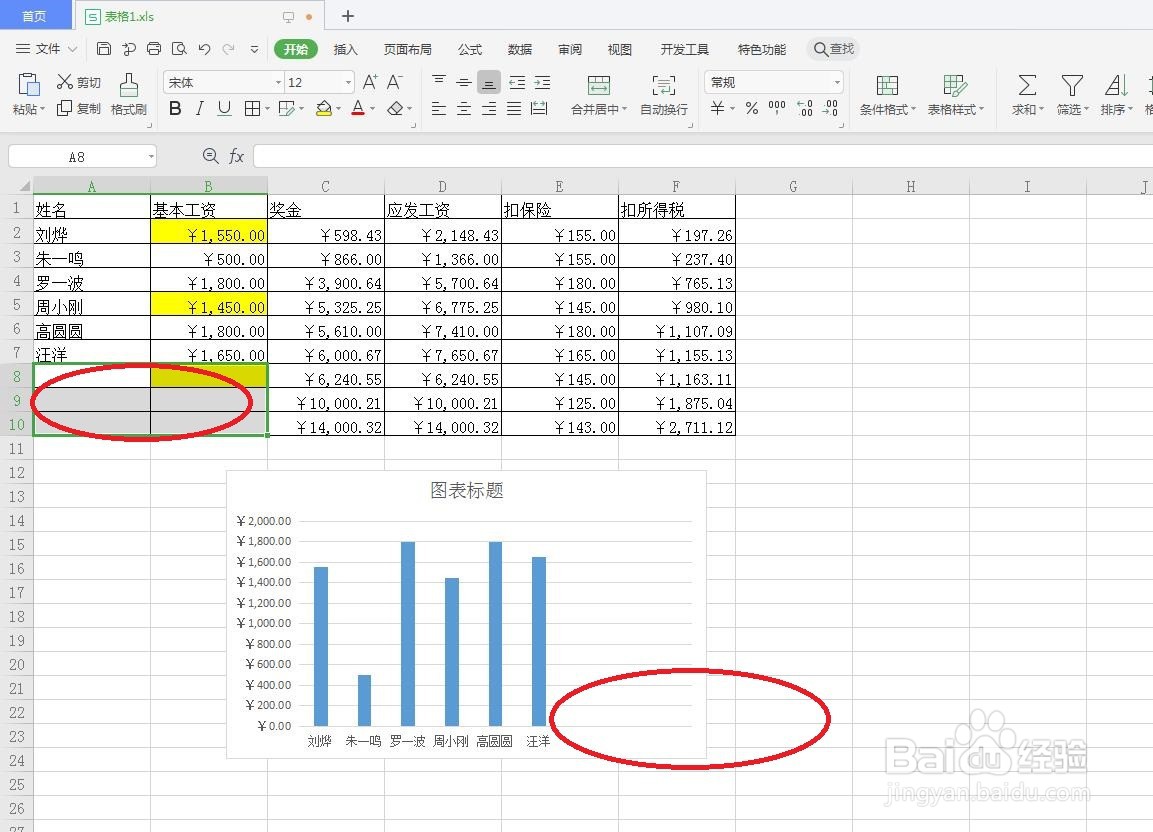
Task: Align text right
Action: (489, 109)
